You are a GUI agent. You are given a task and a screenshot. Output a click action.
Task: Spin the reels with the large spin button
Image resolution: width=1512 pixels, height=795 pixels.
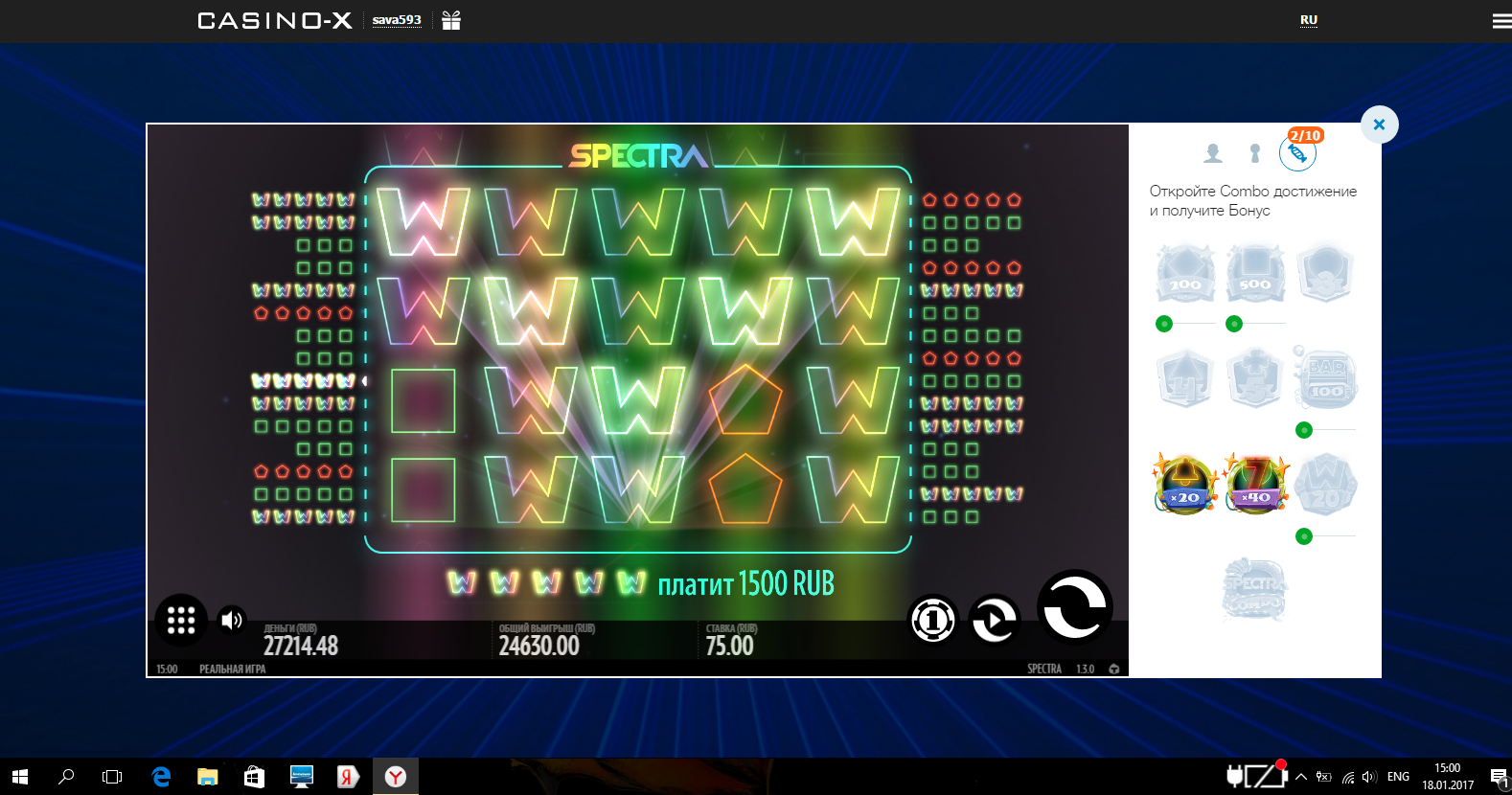[x=1074, y=607]
